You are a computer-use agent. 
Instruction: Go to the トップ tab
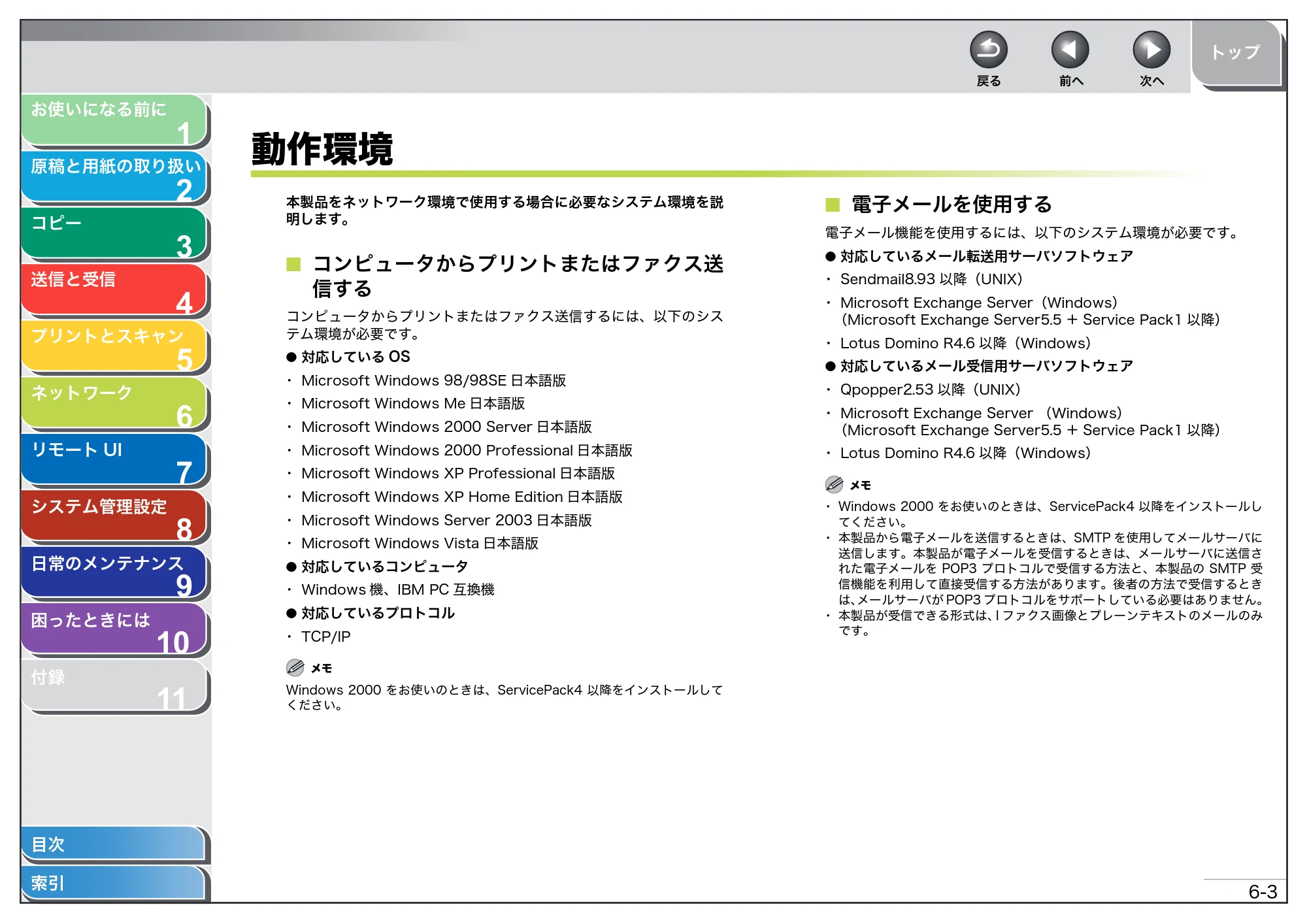(1235, 52)
